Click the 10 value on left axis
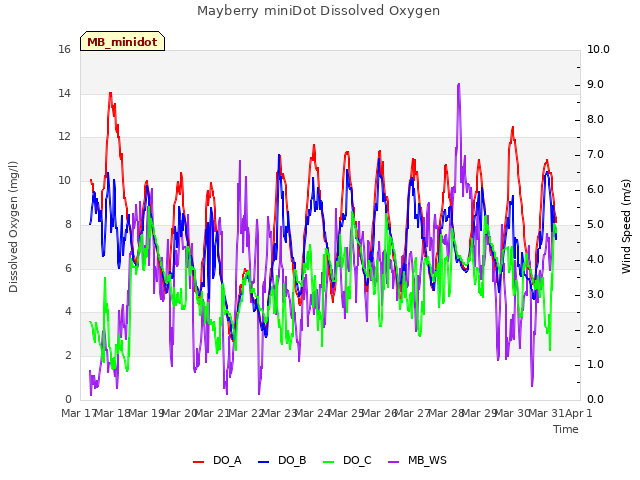640x480 pixels. click(64, 180)
